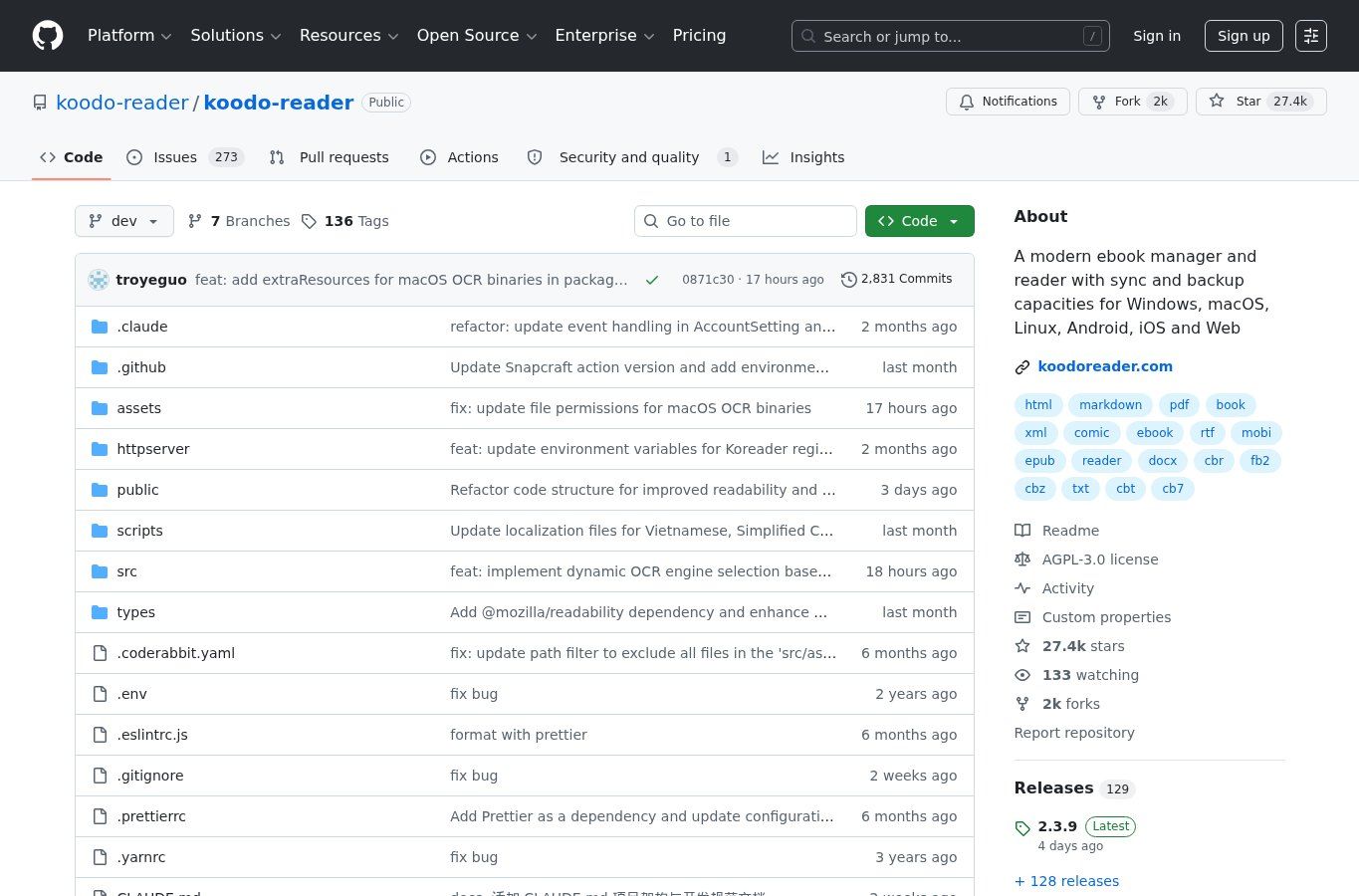Click the .env file icon
Screen dimensions: 1359x896
click(x=100, y=694)
